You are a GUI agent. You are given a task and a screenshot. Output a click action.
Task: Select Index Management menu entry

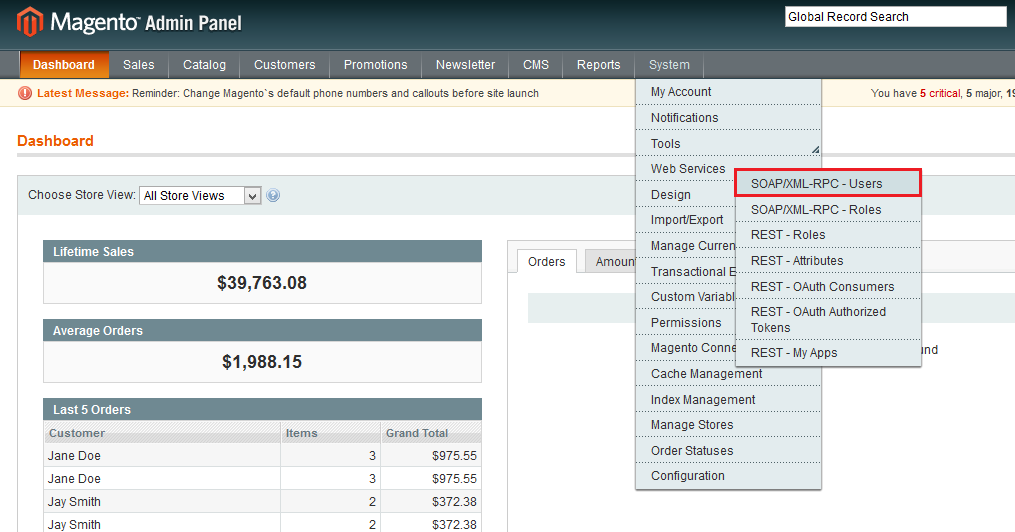728,400
